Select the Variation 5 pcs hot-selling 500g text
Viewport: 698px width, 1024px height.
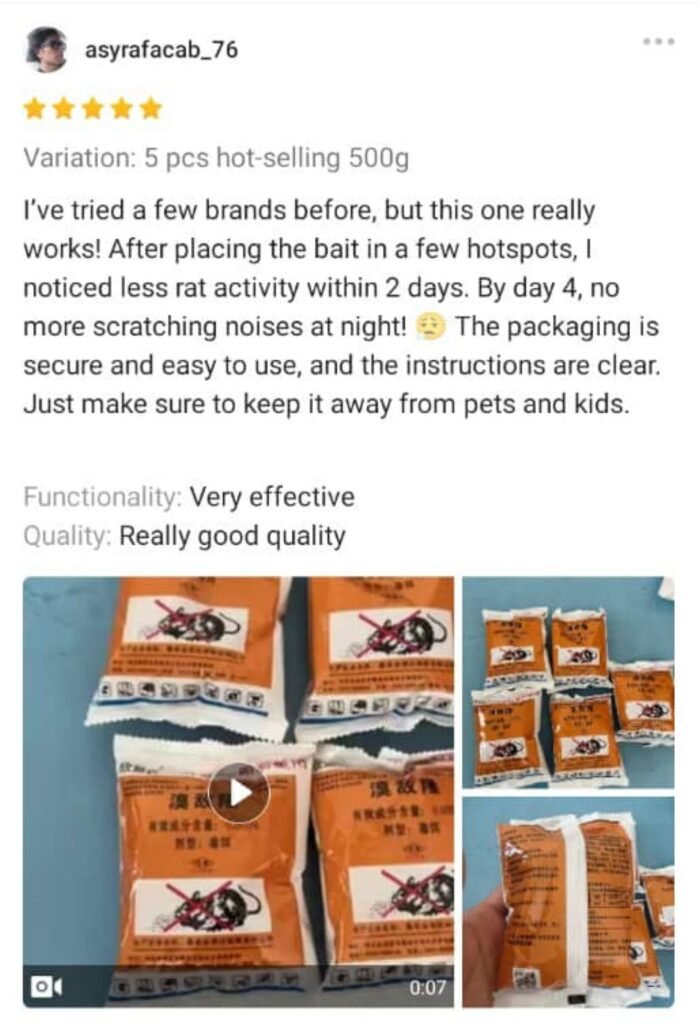click(216, 158)
